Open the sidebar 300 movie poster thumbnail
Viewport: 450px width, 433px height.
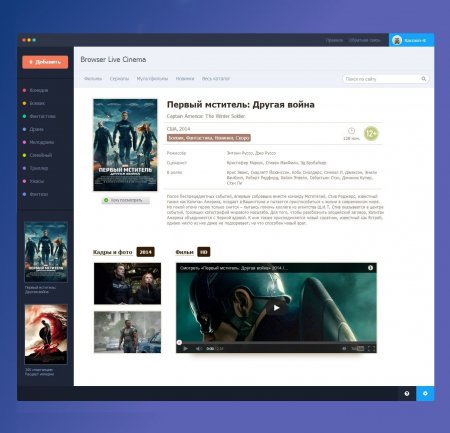click(46, 334)
